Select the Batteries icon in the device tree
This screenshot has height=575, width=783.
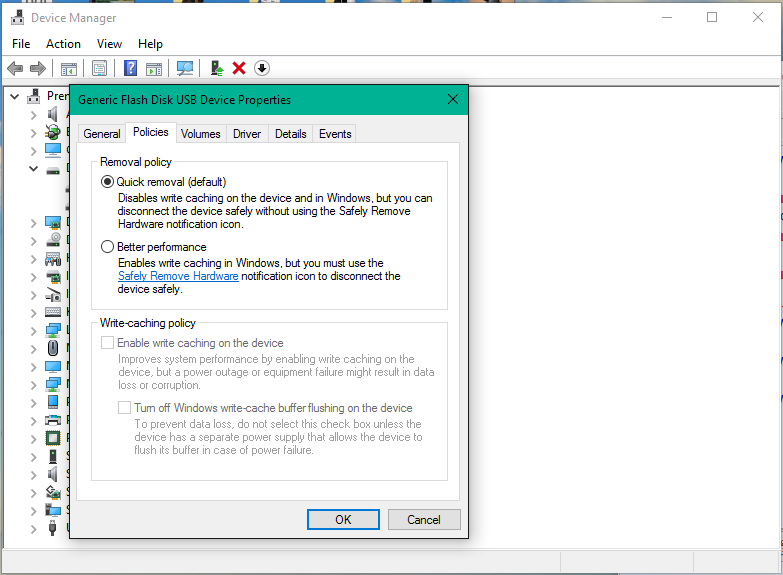52,132
